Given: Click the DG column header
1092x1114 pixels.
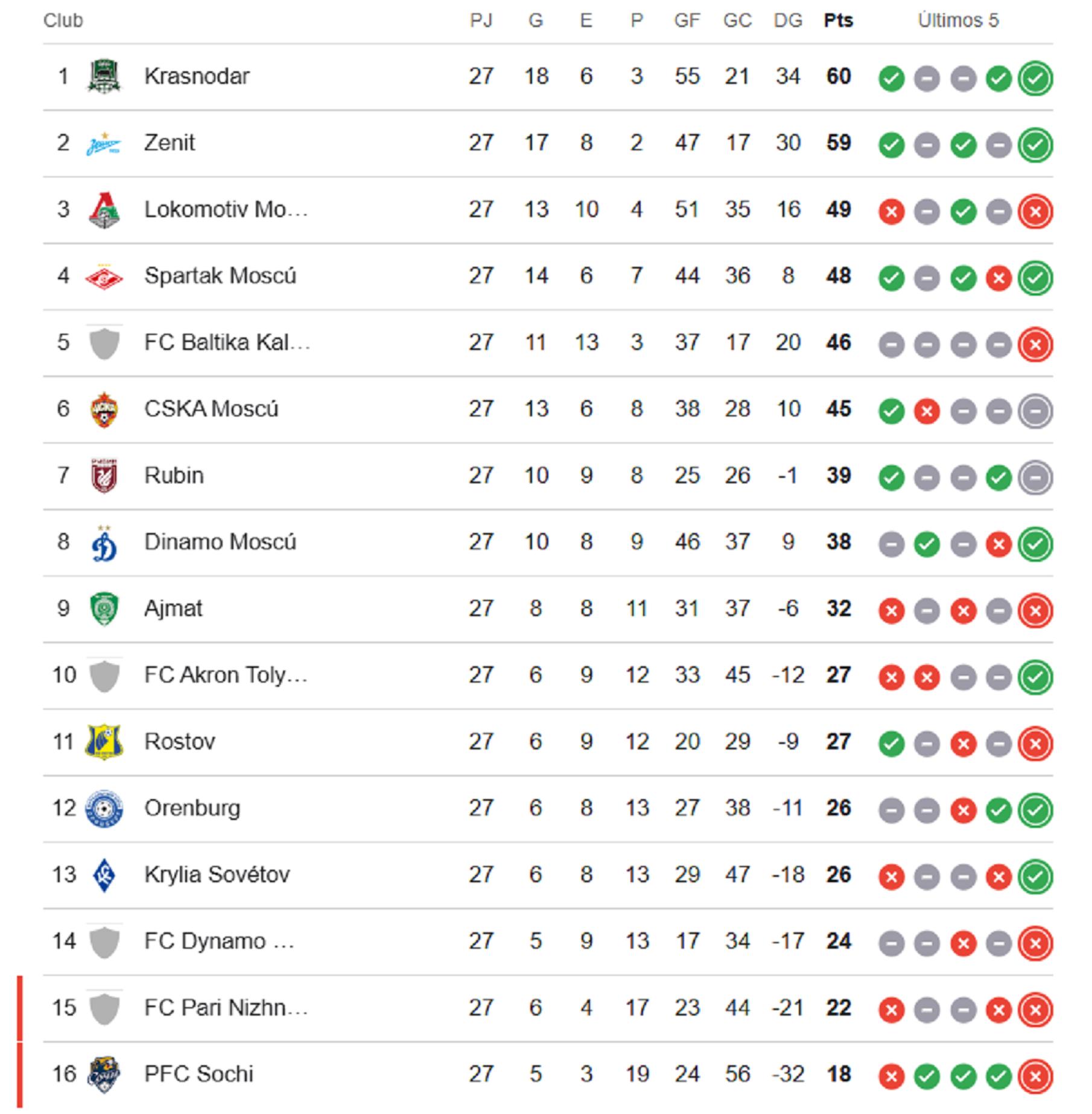Looking at the screenshot, I should pos(788,21).
